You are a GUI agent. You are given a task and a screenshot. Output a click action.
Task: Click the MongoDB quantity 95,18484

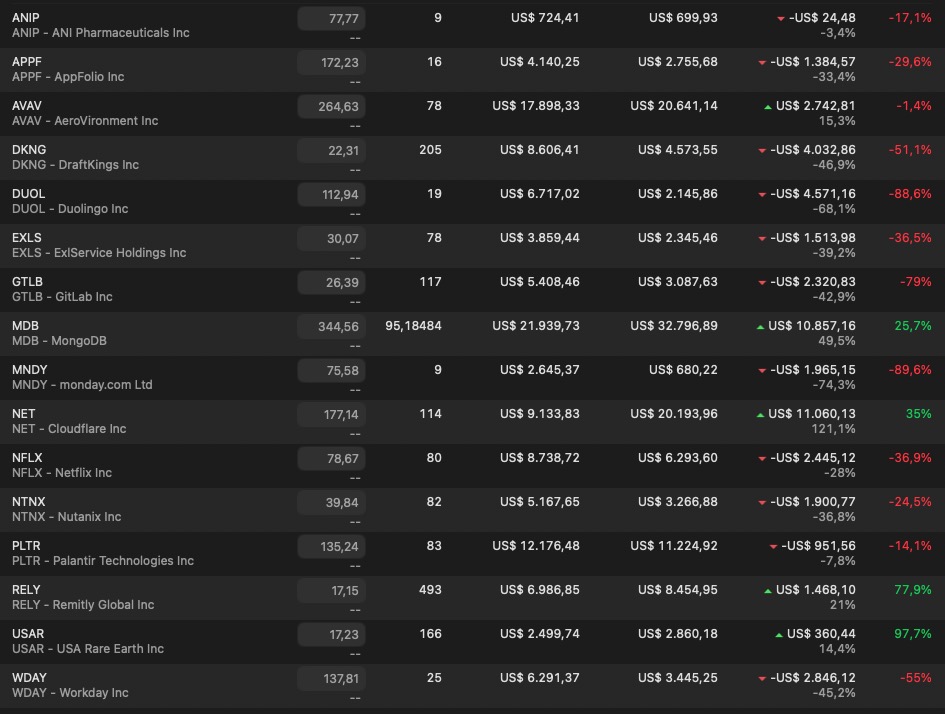point(413,326)
